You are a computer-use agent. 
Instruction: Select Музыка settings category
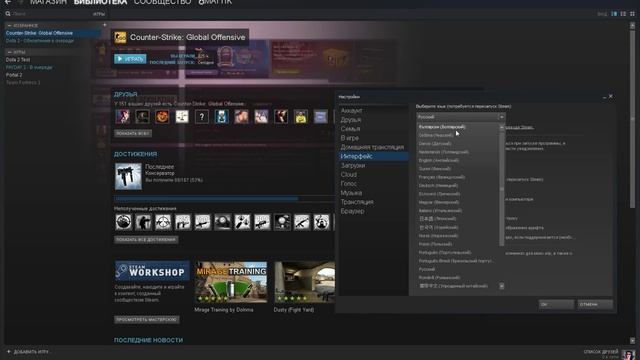click(351, 193)
